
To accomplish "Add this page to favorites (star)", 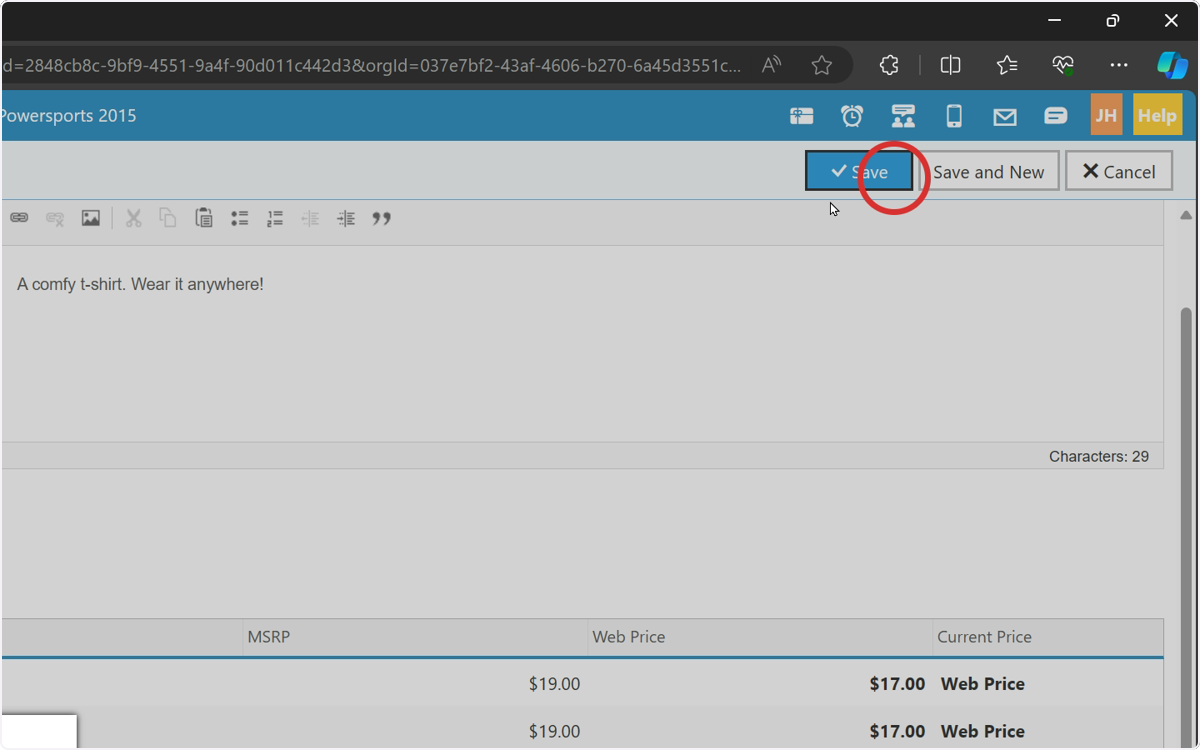I will (822, 65).
